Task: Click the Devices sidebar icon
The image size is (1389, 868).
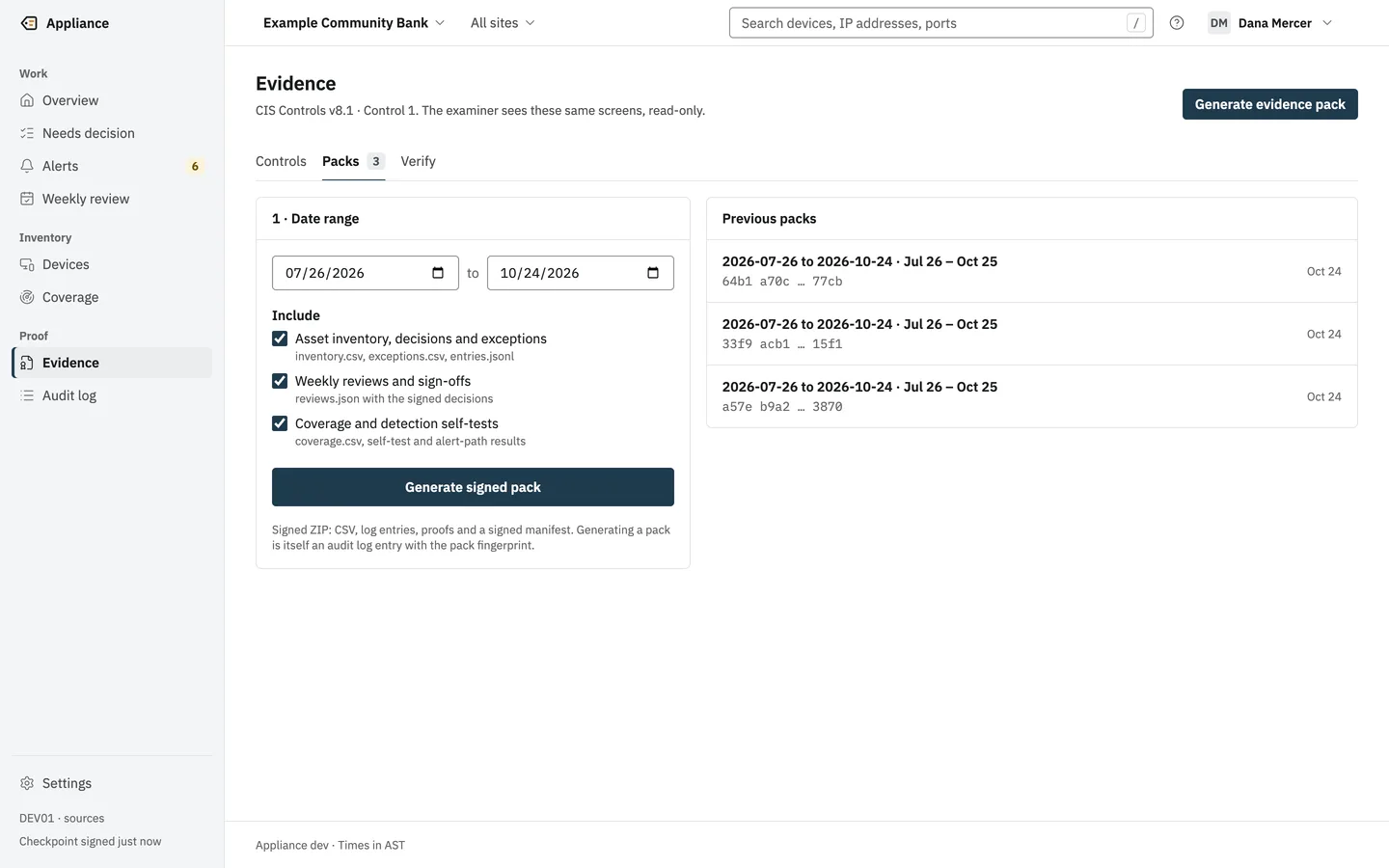Action: (x=27, y=264)
